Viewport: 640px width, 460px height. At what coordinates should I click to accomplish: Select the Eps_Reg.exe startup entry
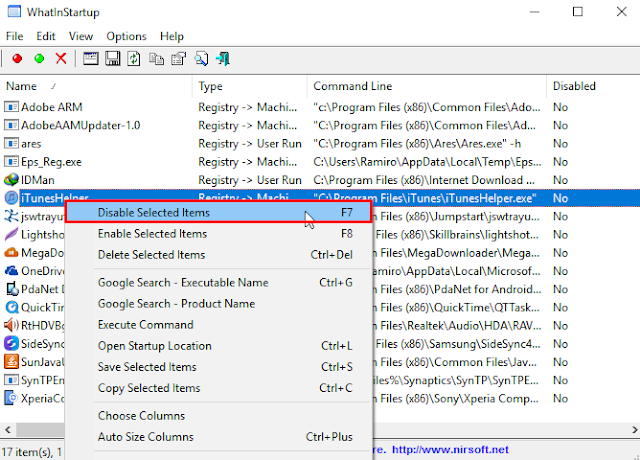click(x=51, y=162)
